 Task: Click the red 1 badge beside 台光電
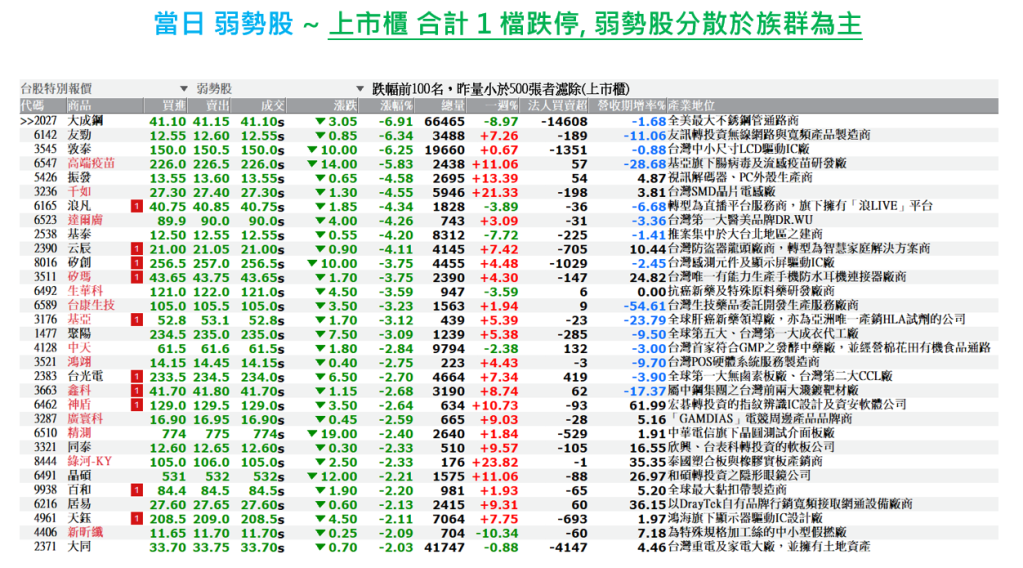pos(135,376)
